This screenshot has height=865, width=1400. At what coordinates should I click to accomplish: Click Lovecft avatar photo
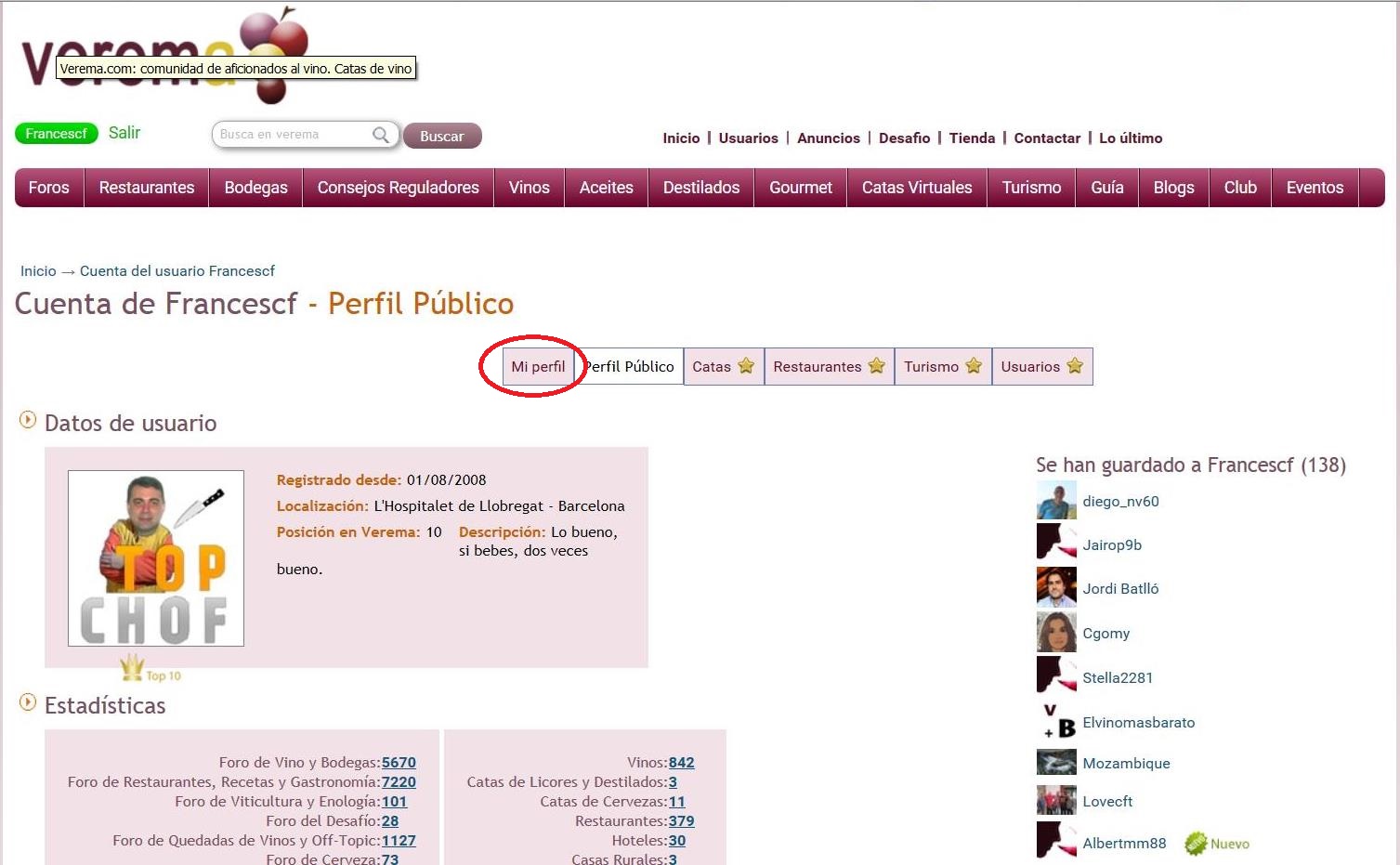click(1056, 800)
